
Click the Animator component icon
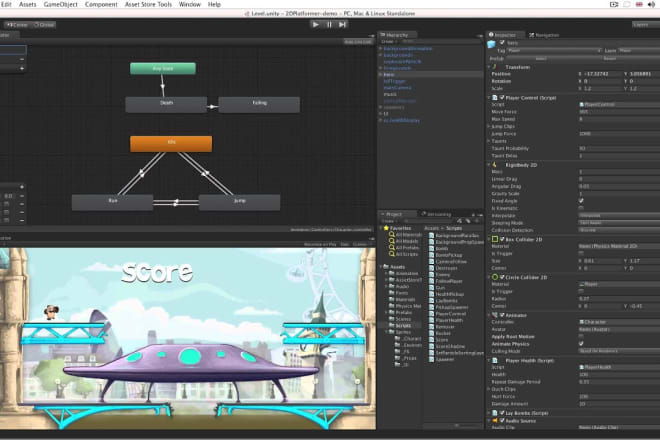(495, 315)
